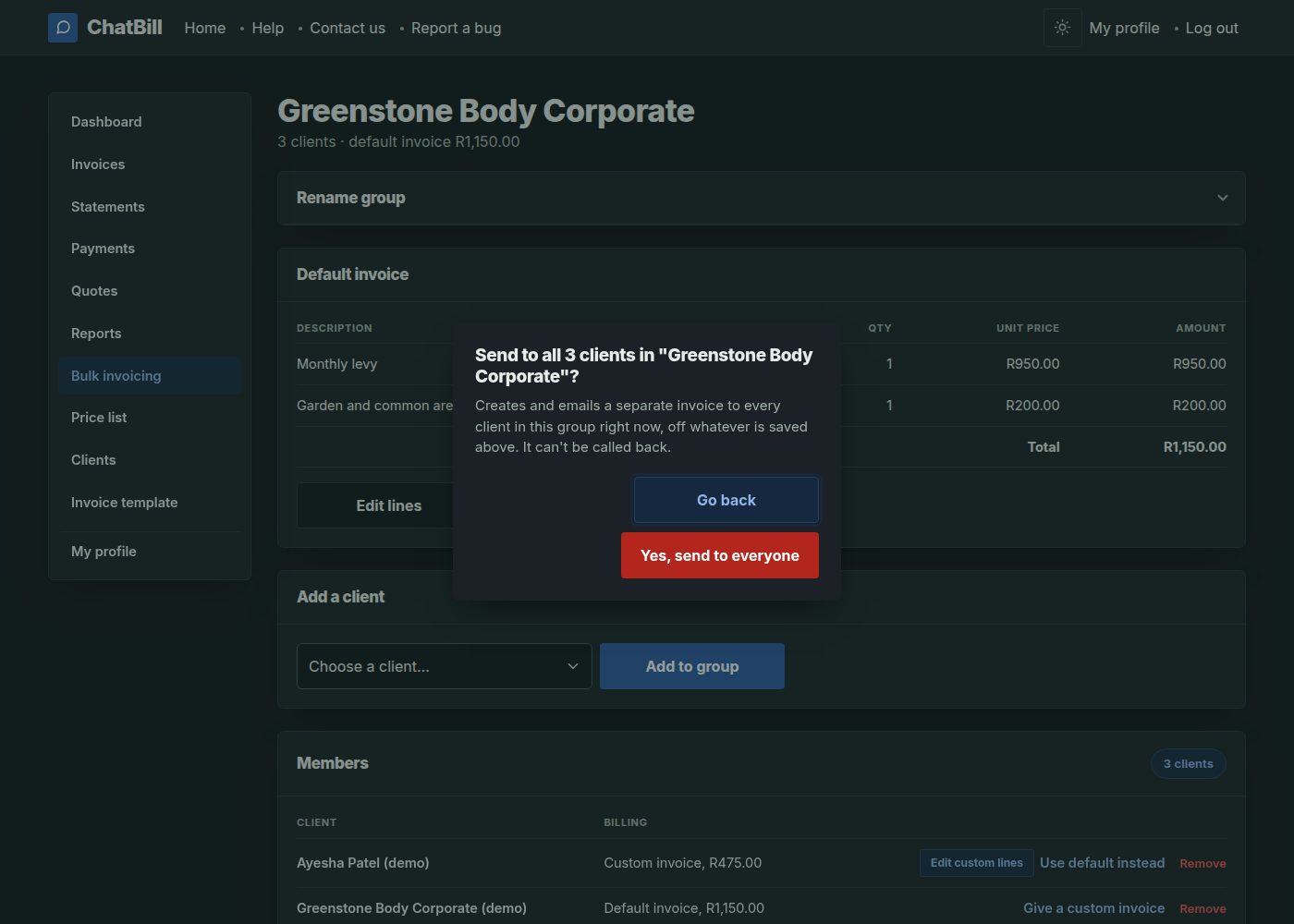The height and width of the screenshot is (924, 1294).
Task: Select Bulk invoicing in the sidebar
Action: click(x=150, y=376)
